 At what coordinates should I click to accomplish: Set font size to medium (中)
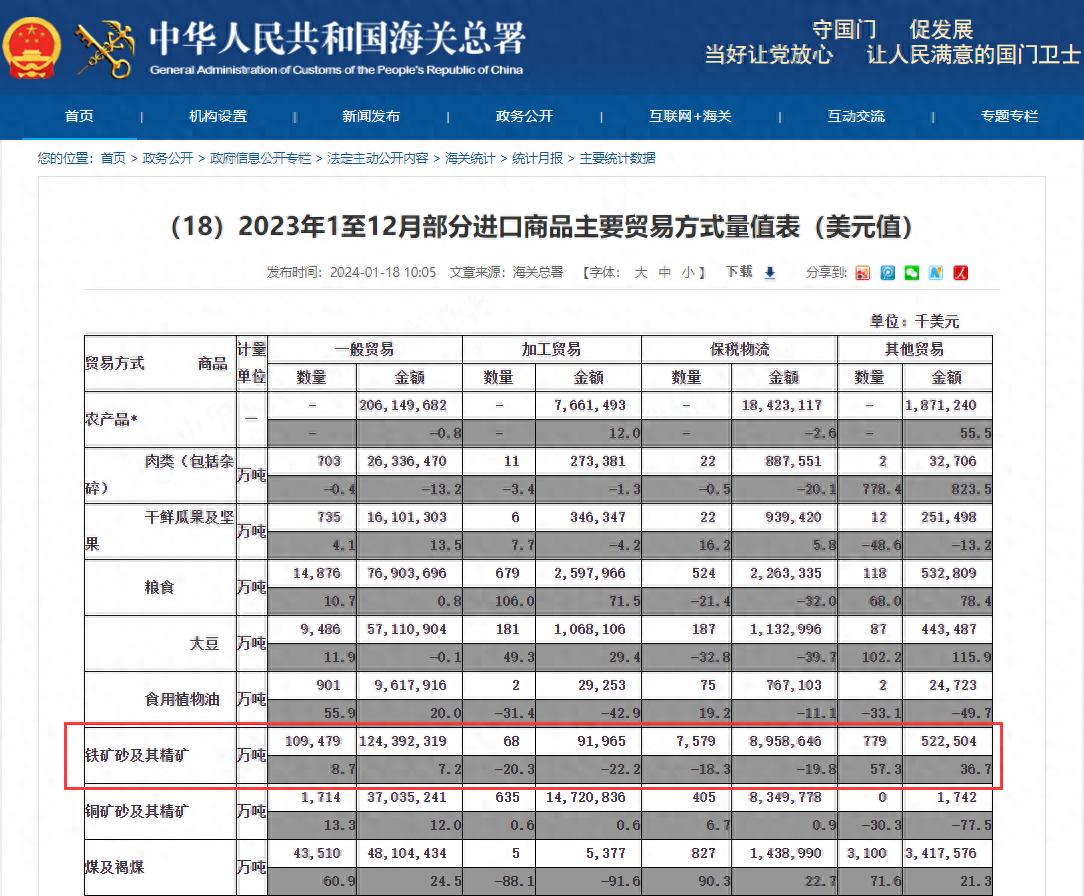[x=664, y=272]
